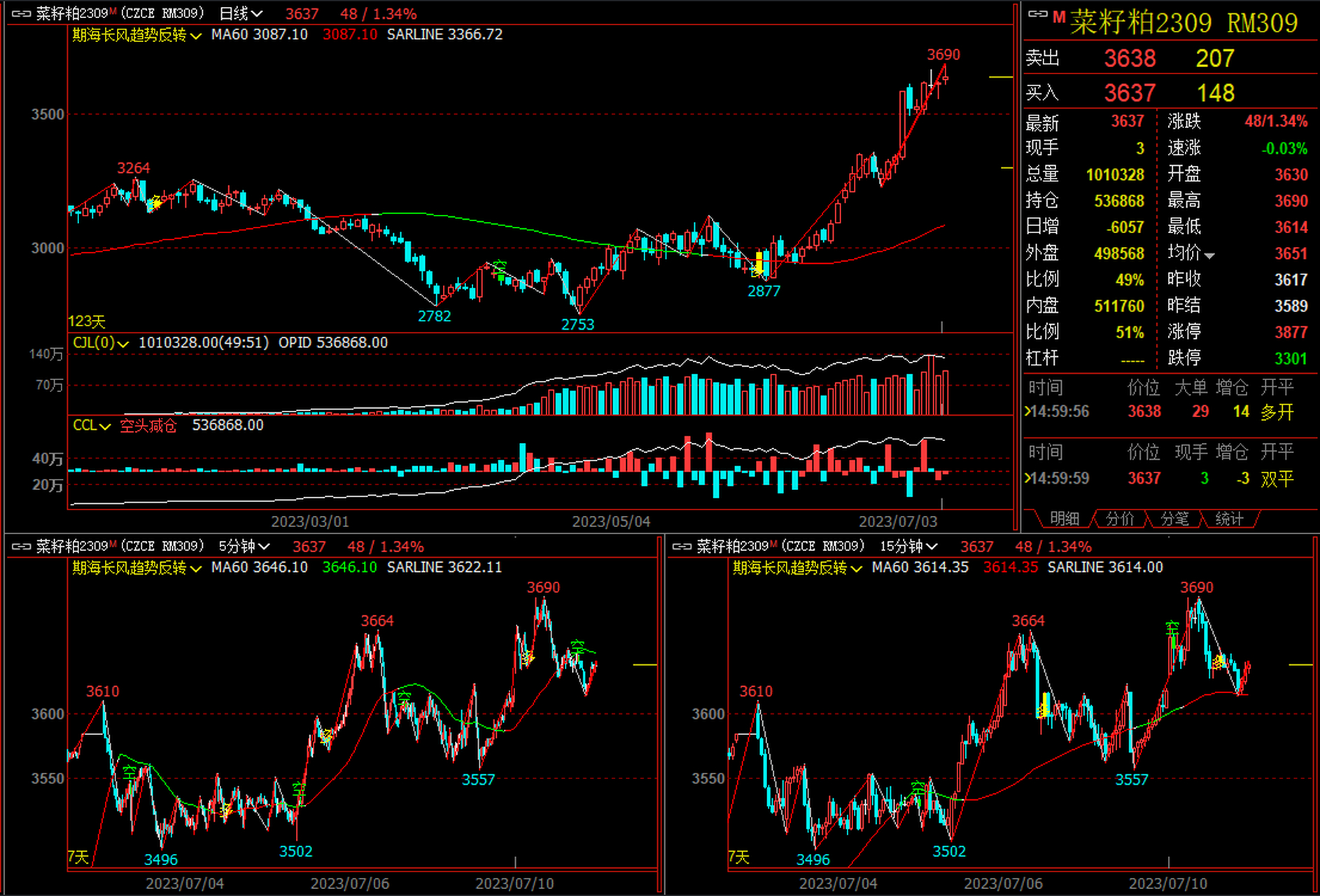Image resolution: width=1320 pixels, height=896 pixels.
Task: Click the 内盘 value 511760
Action: click(1119, 307)
